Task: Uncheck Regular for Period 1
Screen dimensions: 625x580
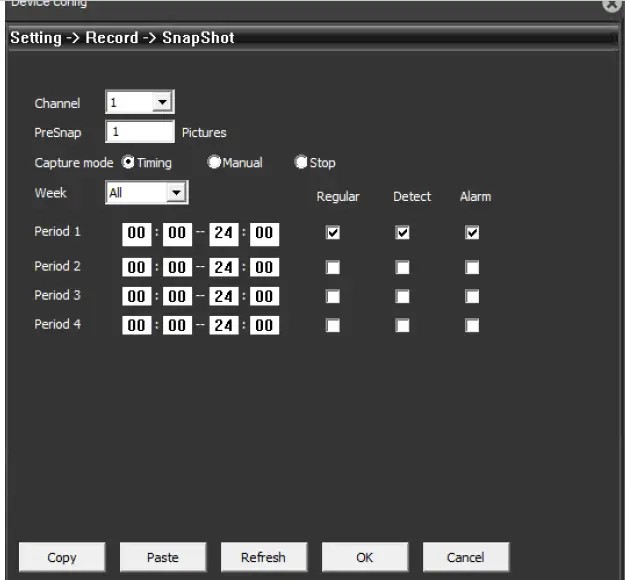Action: click(333, 232)
